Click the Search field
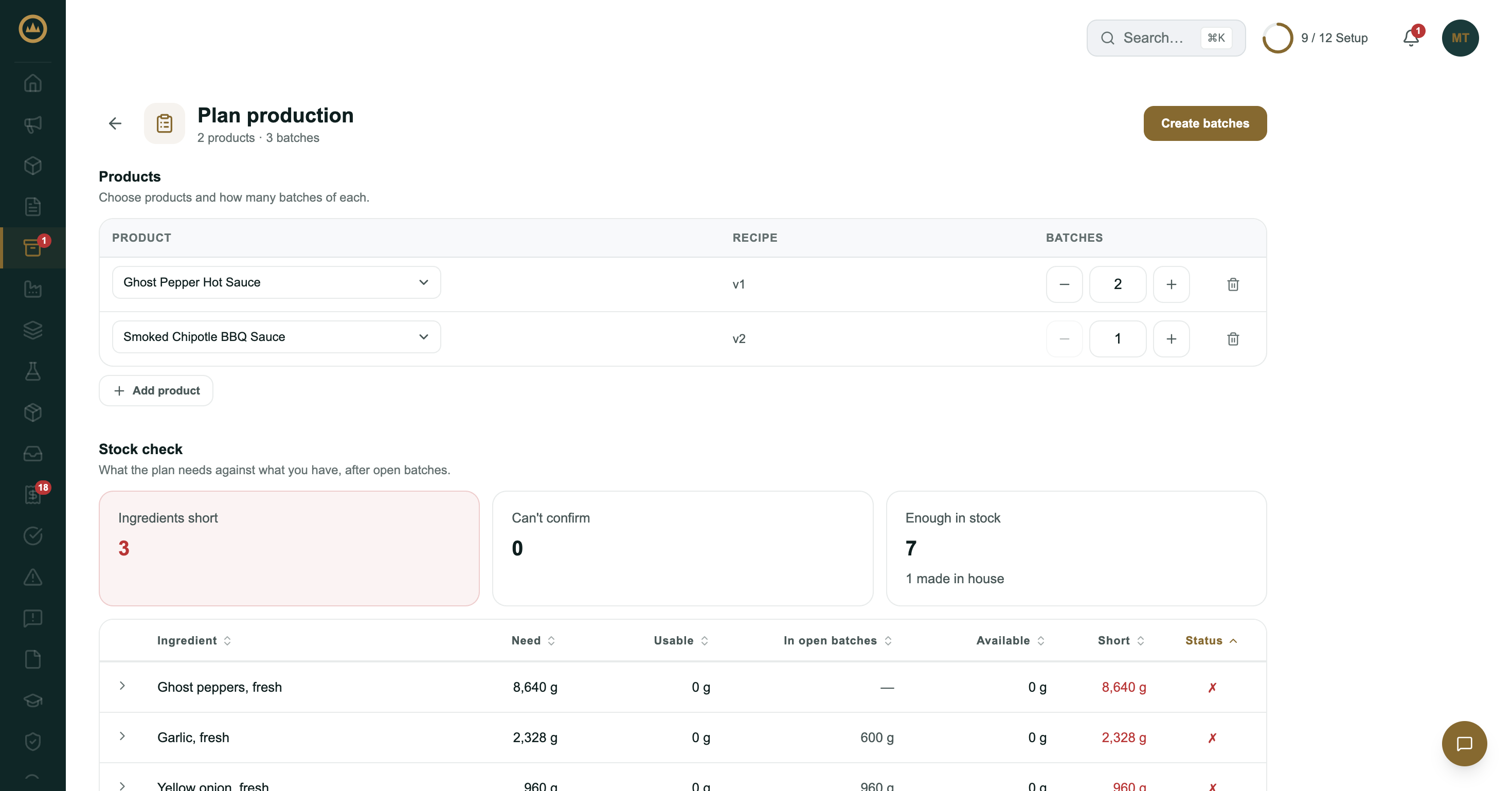Image resolution: width=1512 pixels, height=791 pixels. pos(1166,38)
